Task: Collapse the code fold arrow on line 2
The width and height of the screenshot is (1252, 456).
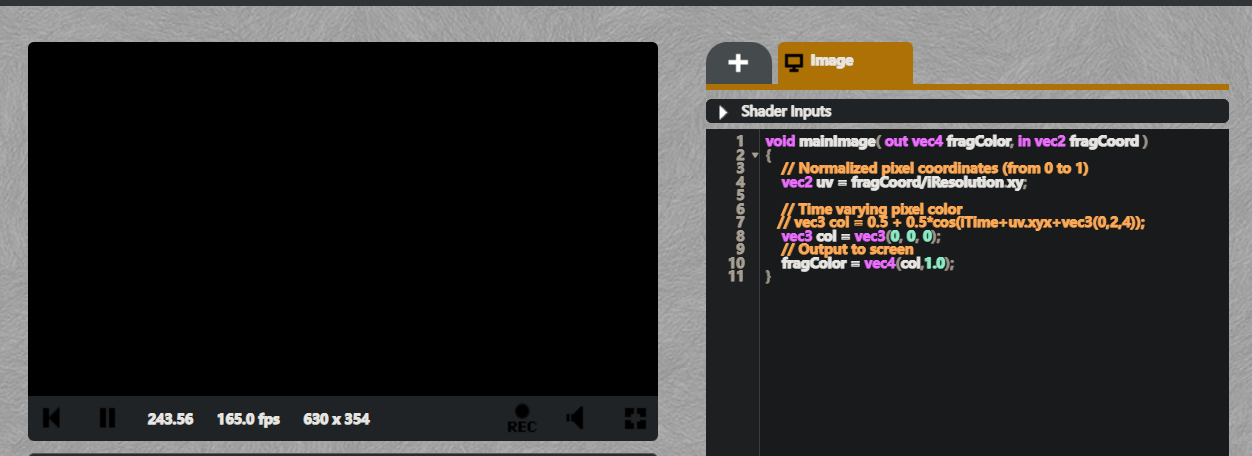Action: (755, 155)
